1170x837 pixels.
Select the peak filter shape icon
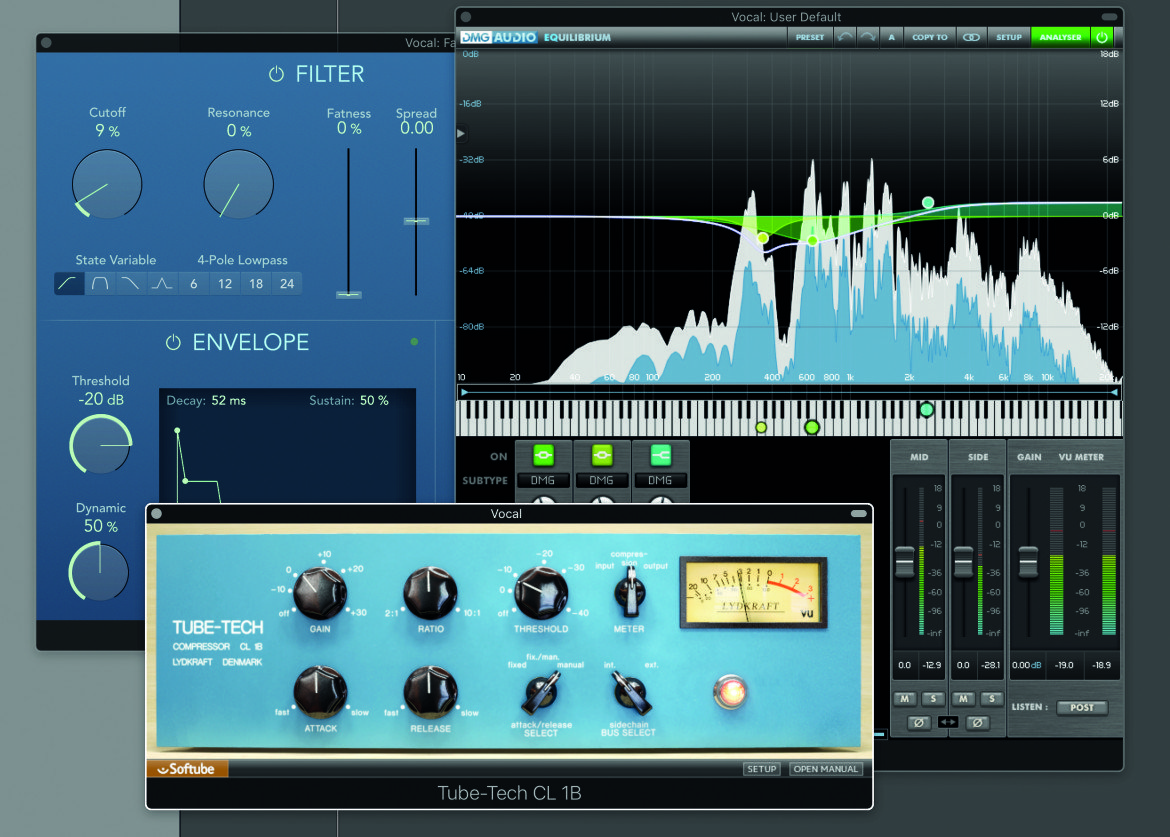162,283
